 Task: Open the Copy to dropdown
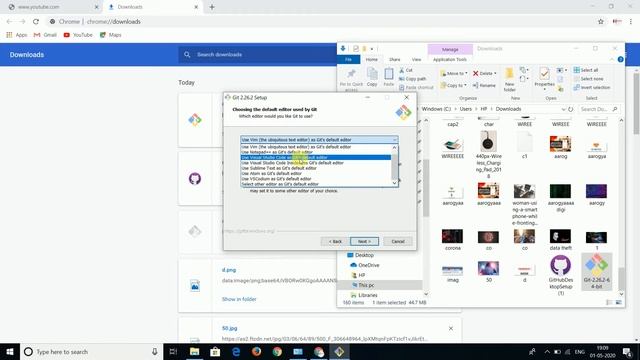(453, 85)
